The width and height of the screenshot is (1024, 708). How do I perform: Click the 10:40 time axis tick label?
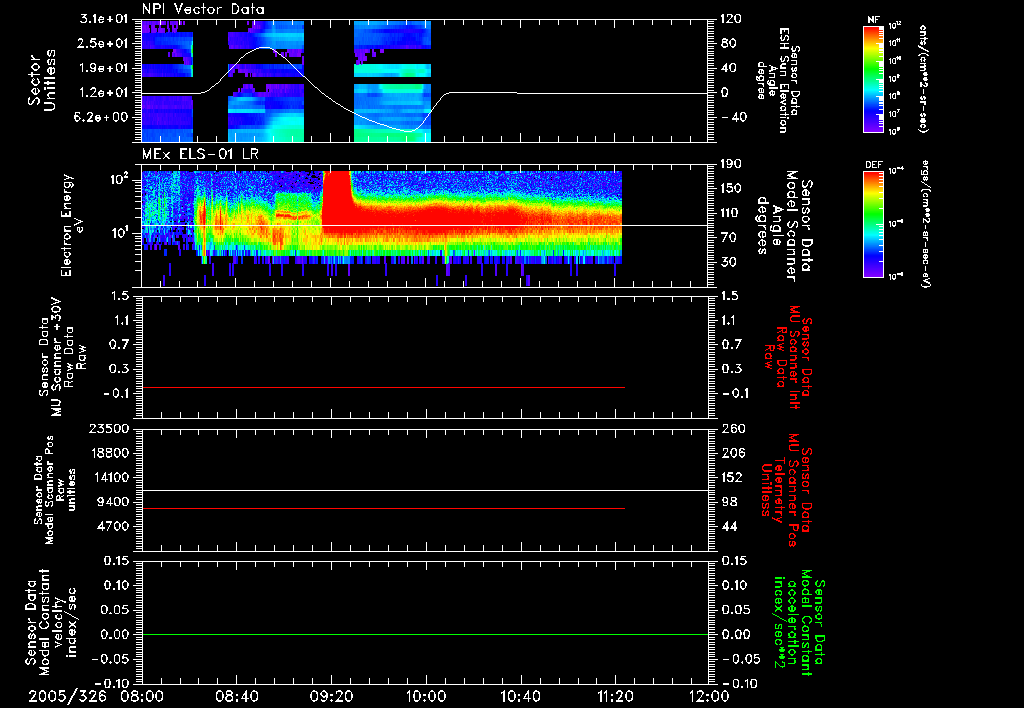click(521, 695)
